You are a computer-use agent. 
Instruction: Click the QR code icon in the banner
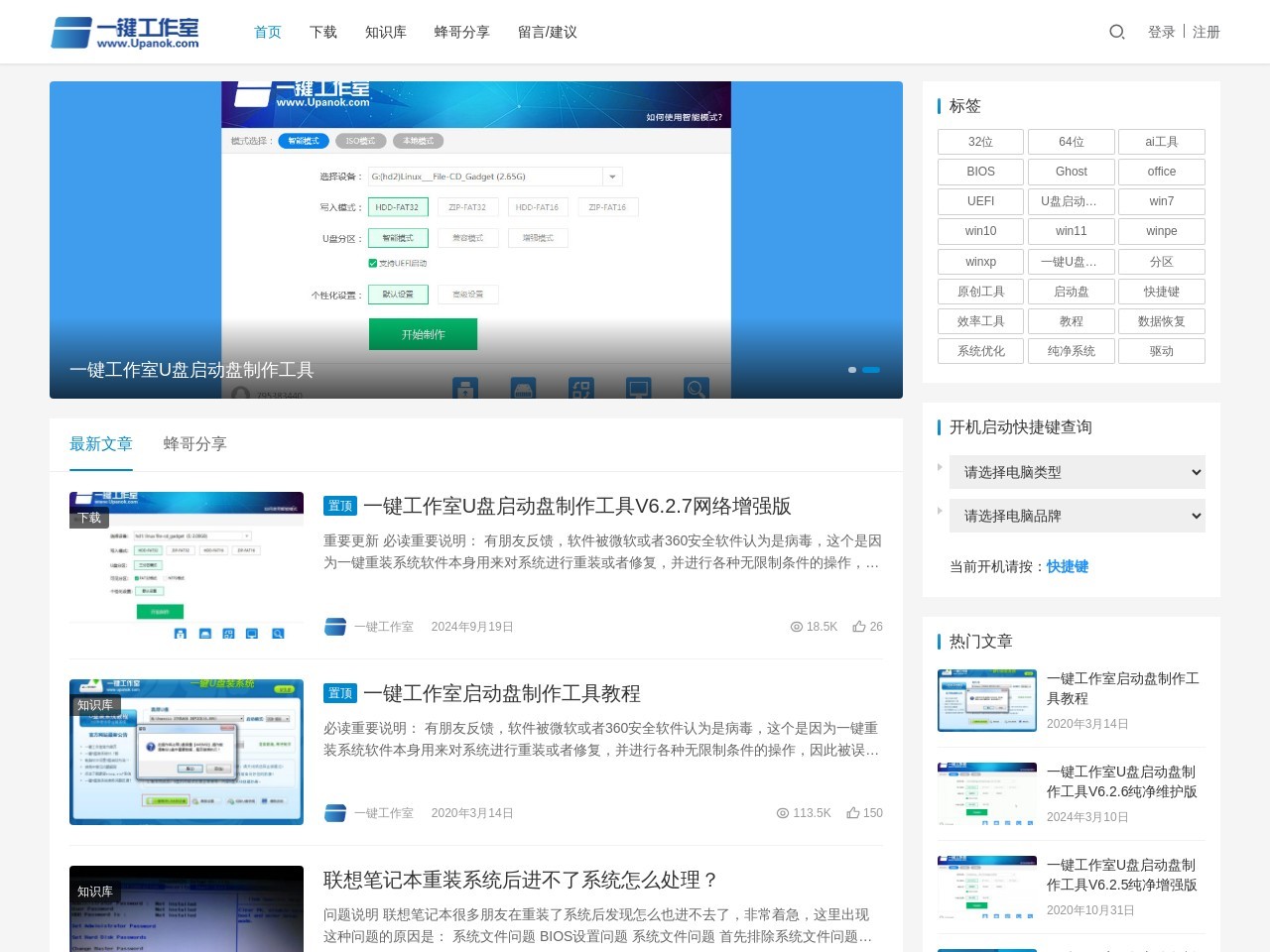point(581,389)
